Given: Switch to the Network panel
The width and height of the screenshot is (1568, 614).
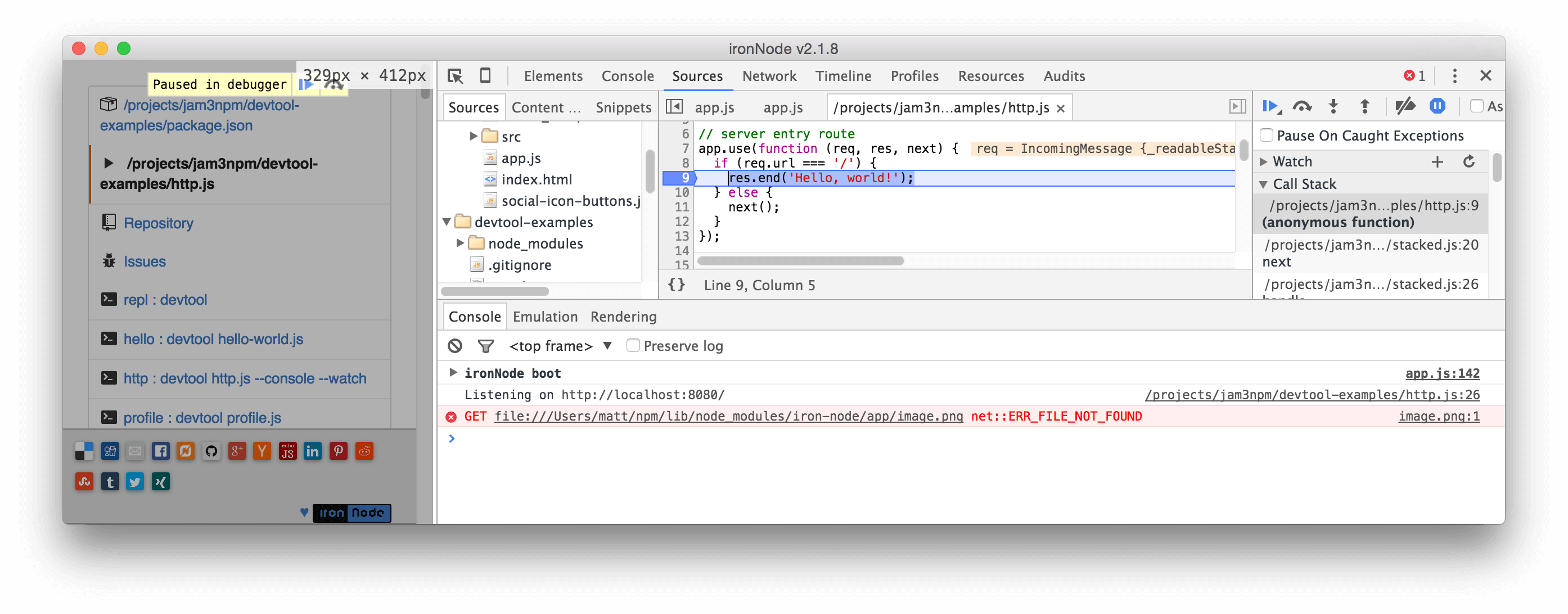Looking at the screenshot, I should point(769,76).
